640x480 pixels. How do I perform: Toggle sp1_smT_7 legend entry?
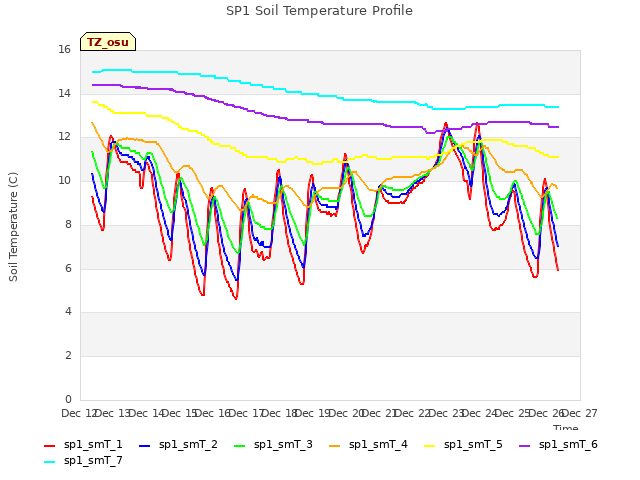tap(83, 461)
